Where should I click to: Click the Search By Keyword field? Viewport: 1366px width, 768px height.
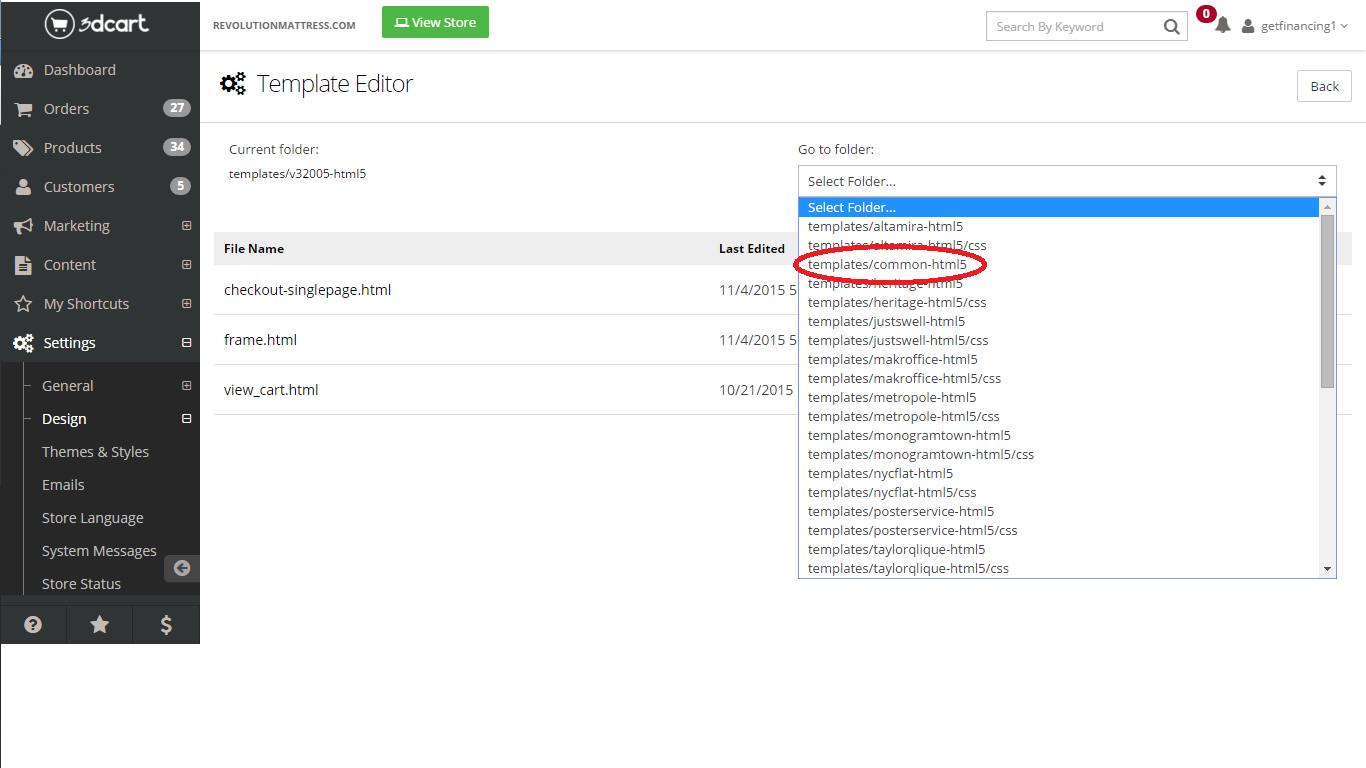tap(1072, 27)
